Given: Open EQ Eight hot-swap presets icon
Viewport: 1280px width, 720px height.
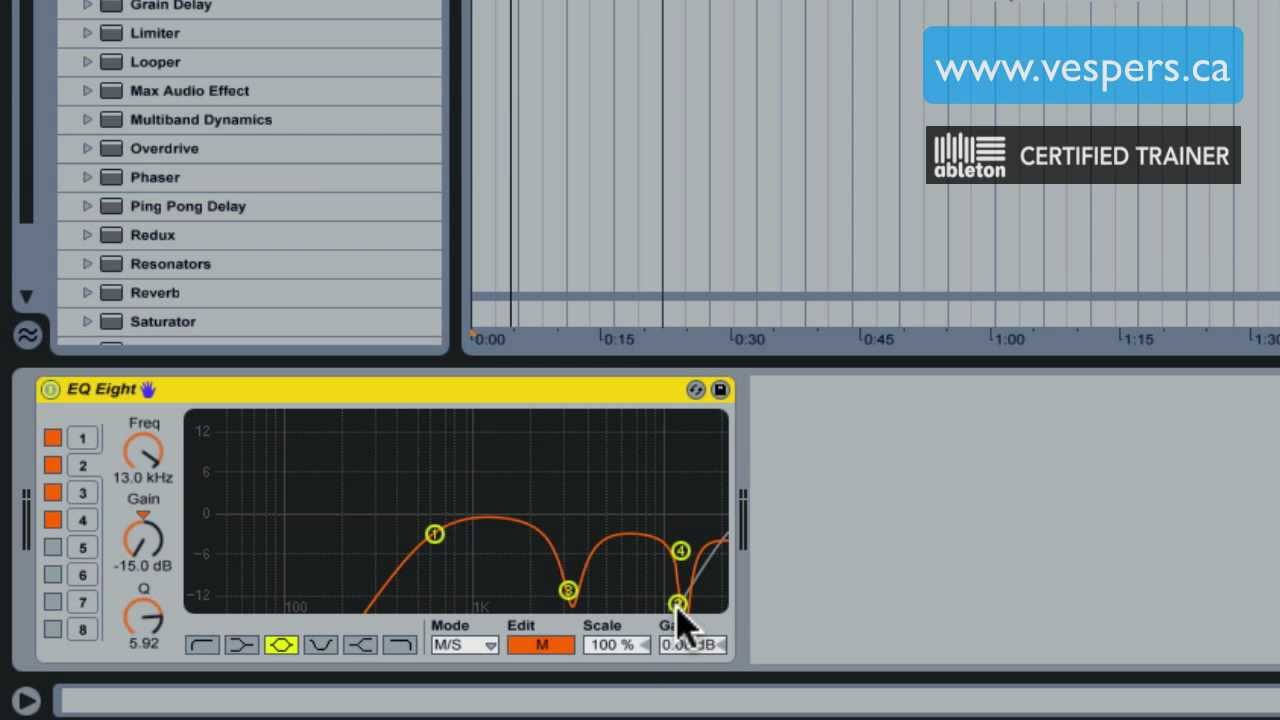Looking at the screenshot, I should click(x=696, y=390).
